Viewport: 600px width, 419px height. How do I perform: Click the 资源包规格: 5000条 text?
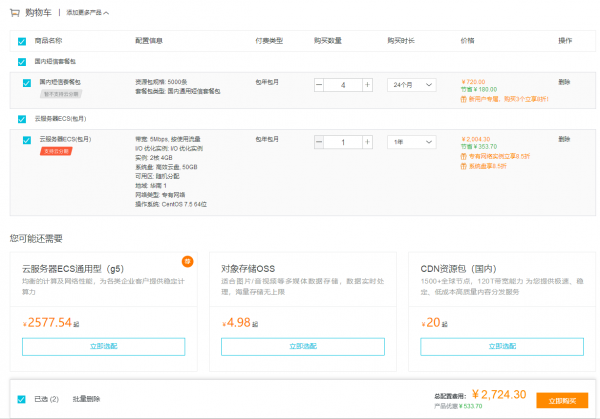pyautogui.click(x=161, y=82)
